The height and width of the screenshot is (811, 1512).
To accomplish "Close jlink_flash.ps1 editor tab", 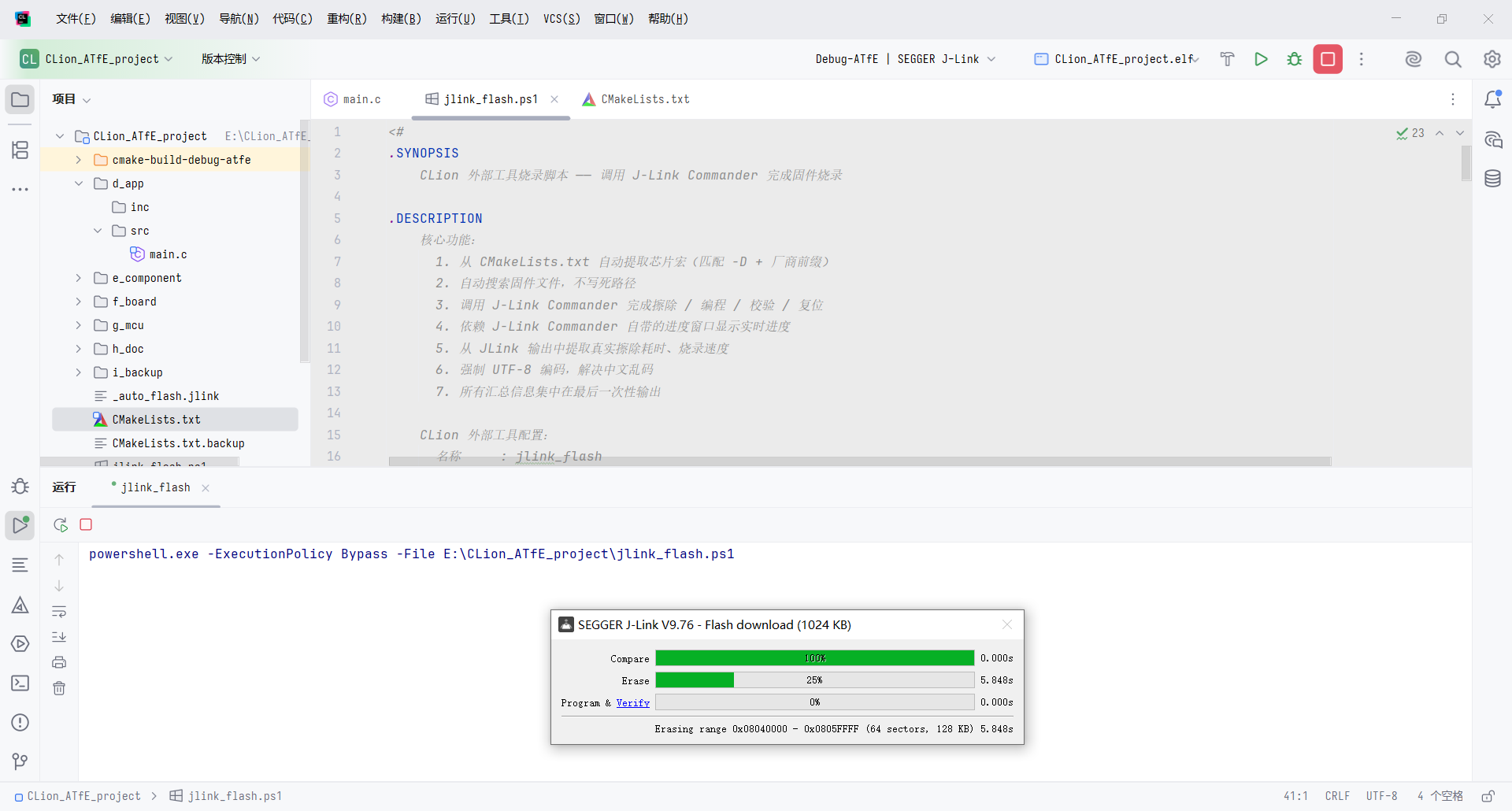I will (554, 99).
